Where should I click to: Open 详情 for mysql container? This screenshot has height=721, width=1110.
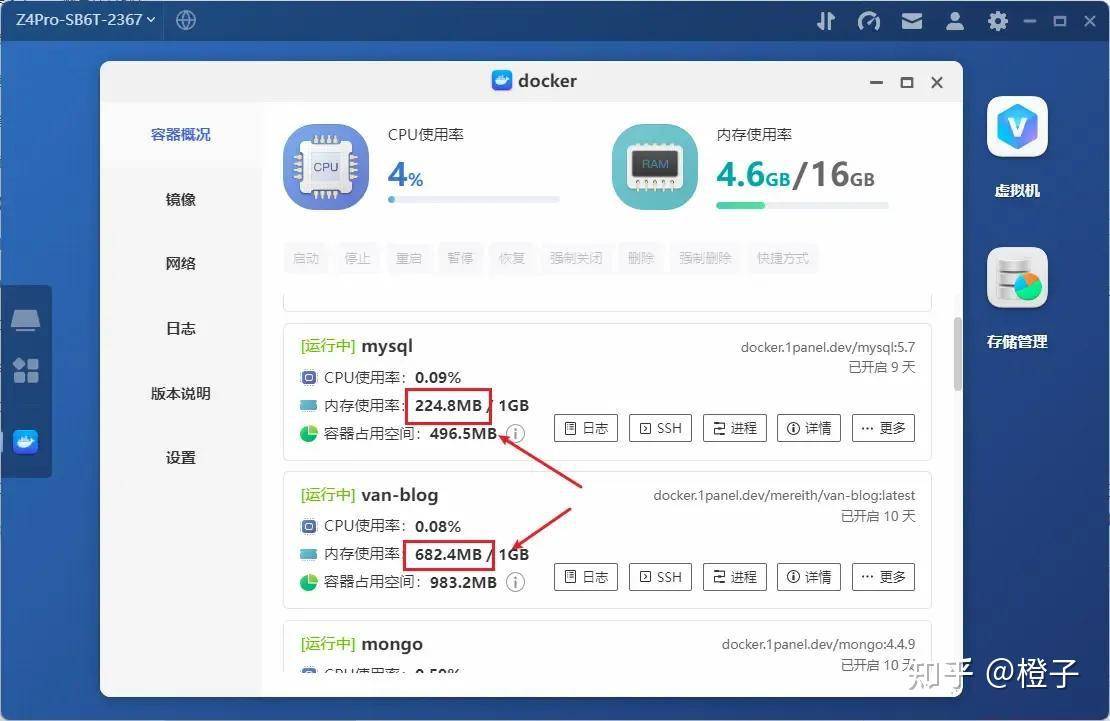click(x=809, y=428)
